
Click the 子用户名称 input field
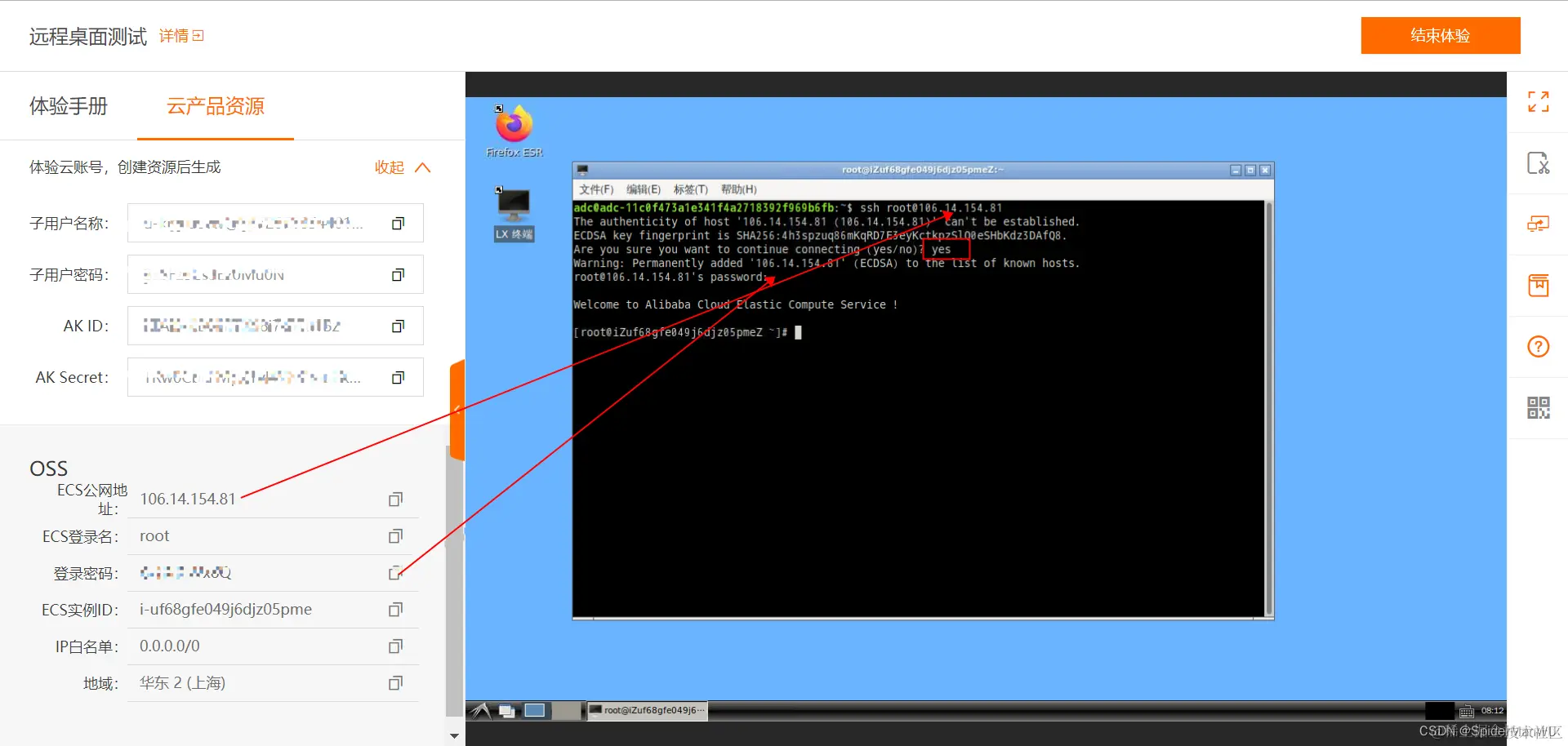(275, 223)
